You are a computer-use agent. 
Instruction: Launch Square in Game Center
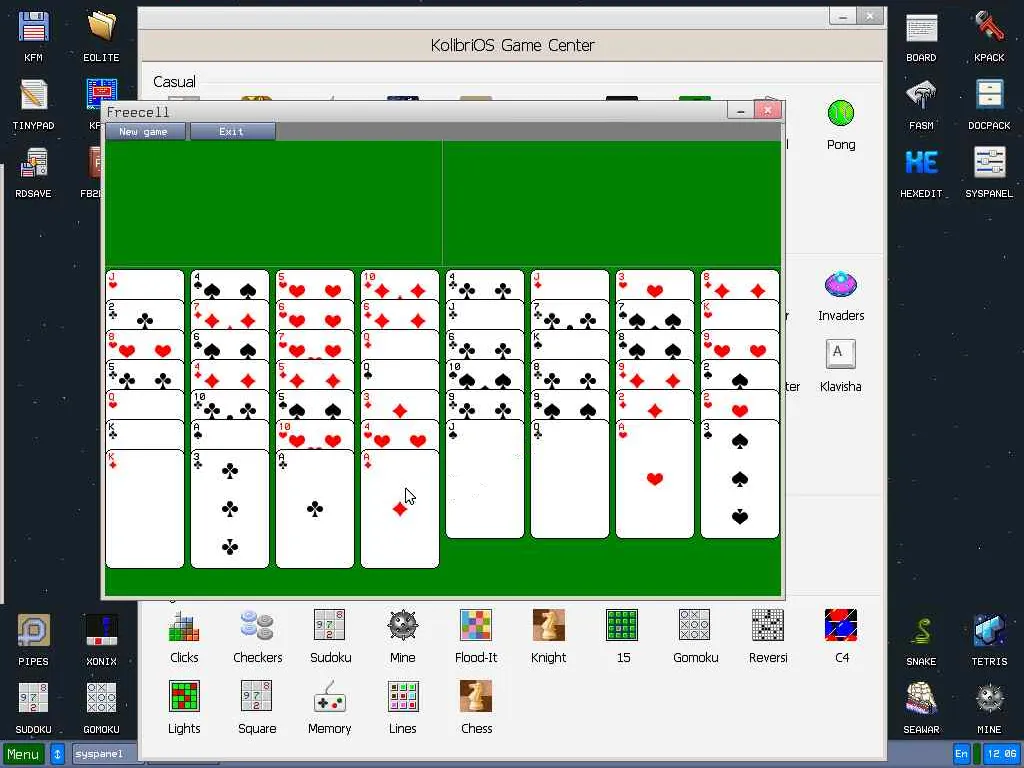[x=257, y=708]
